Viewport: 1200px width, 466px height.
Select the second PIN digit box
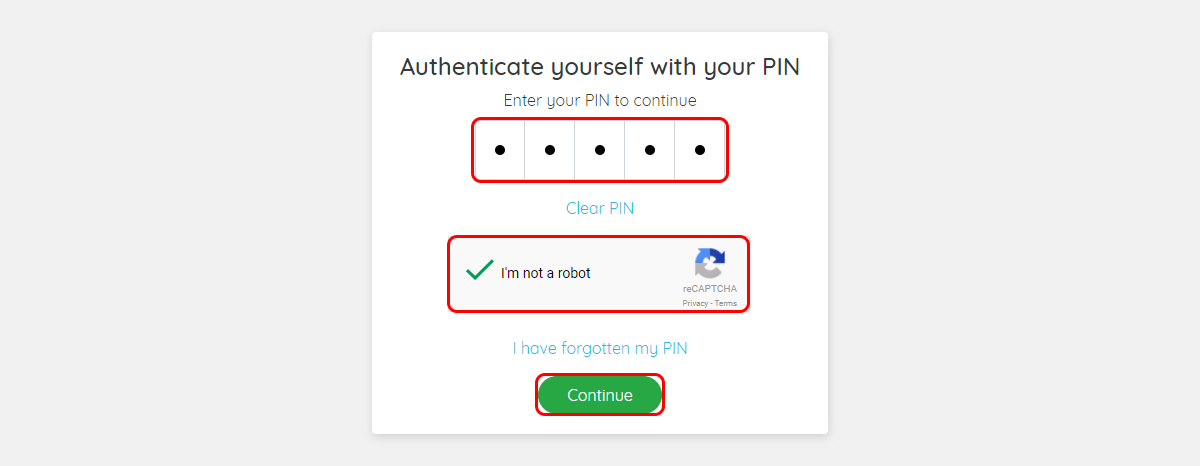point(550,150)
